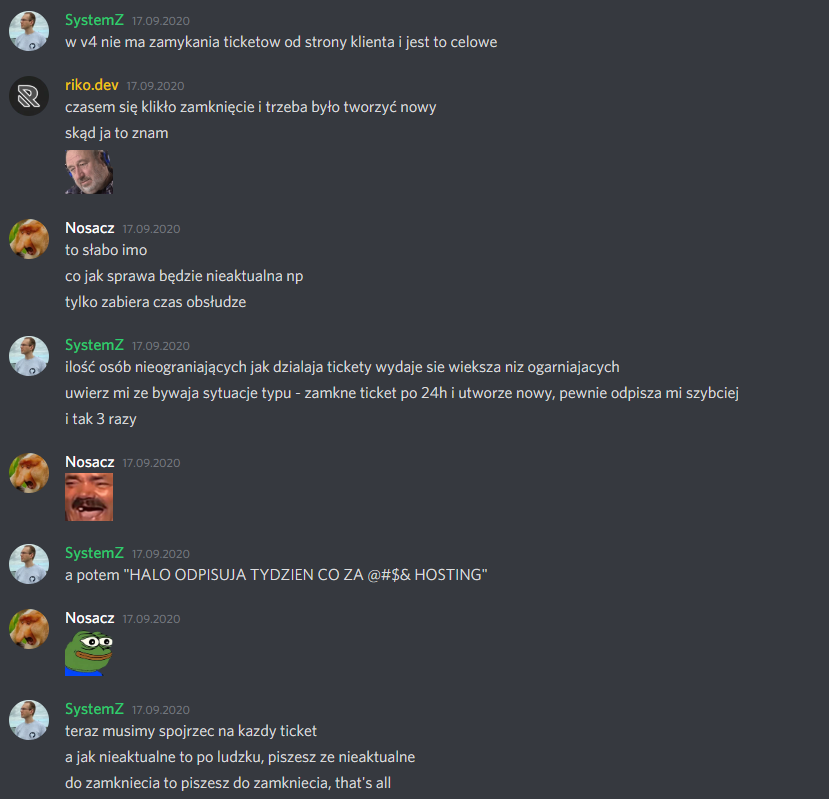Click the old man emote under 'skąd ja to znam'

[89, 172]
